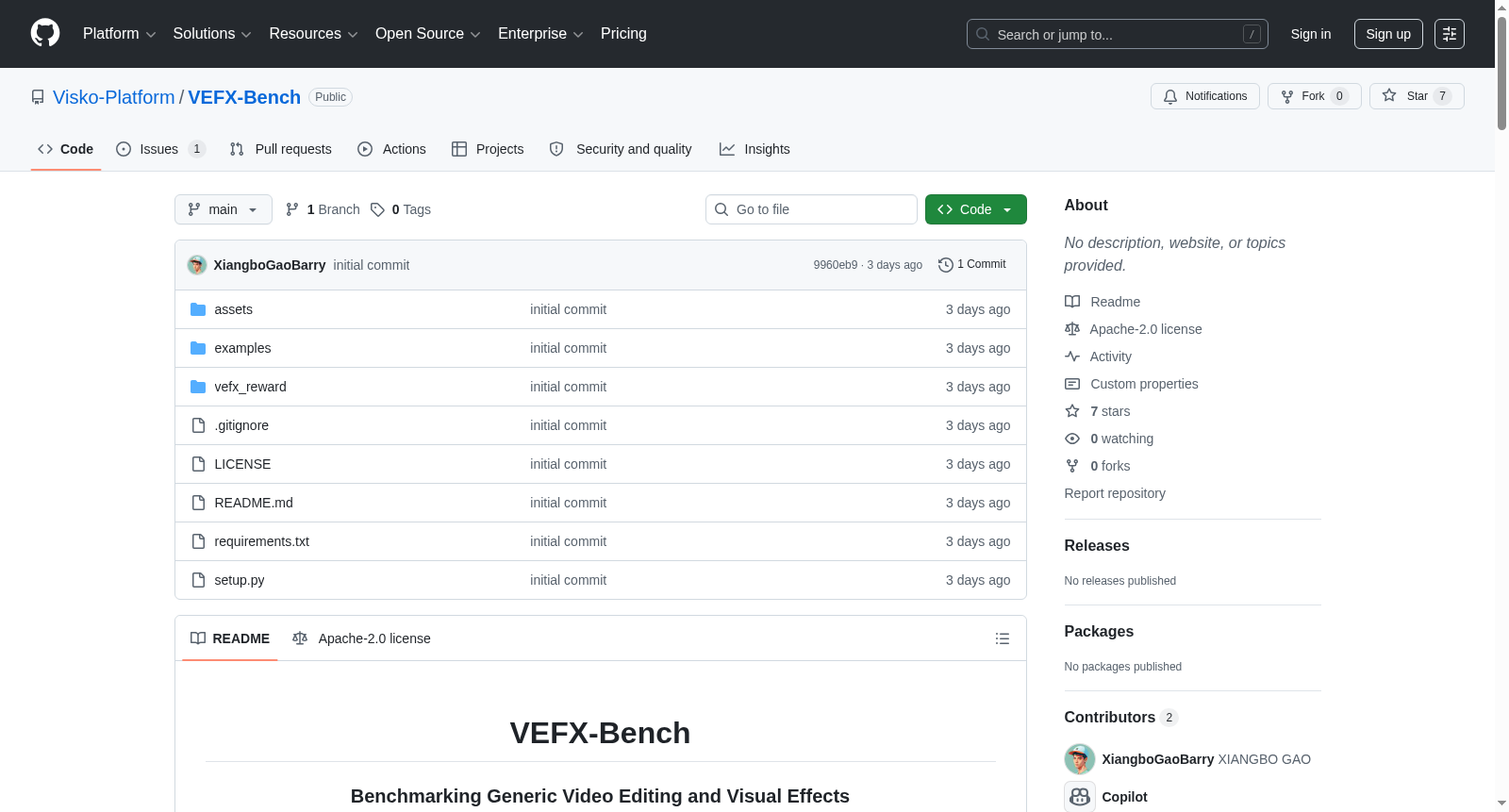Open the README outline list icon
The width and height of the screenshot is (1509, 812).
coord(1003,638)
